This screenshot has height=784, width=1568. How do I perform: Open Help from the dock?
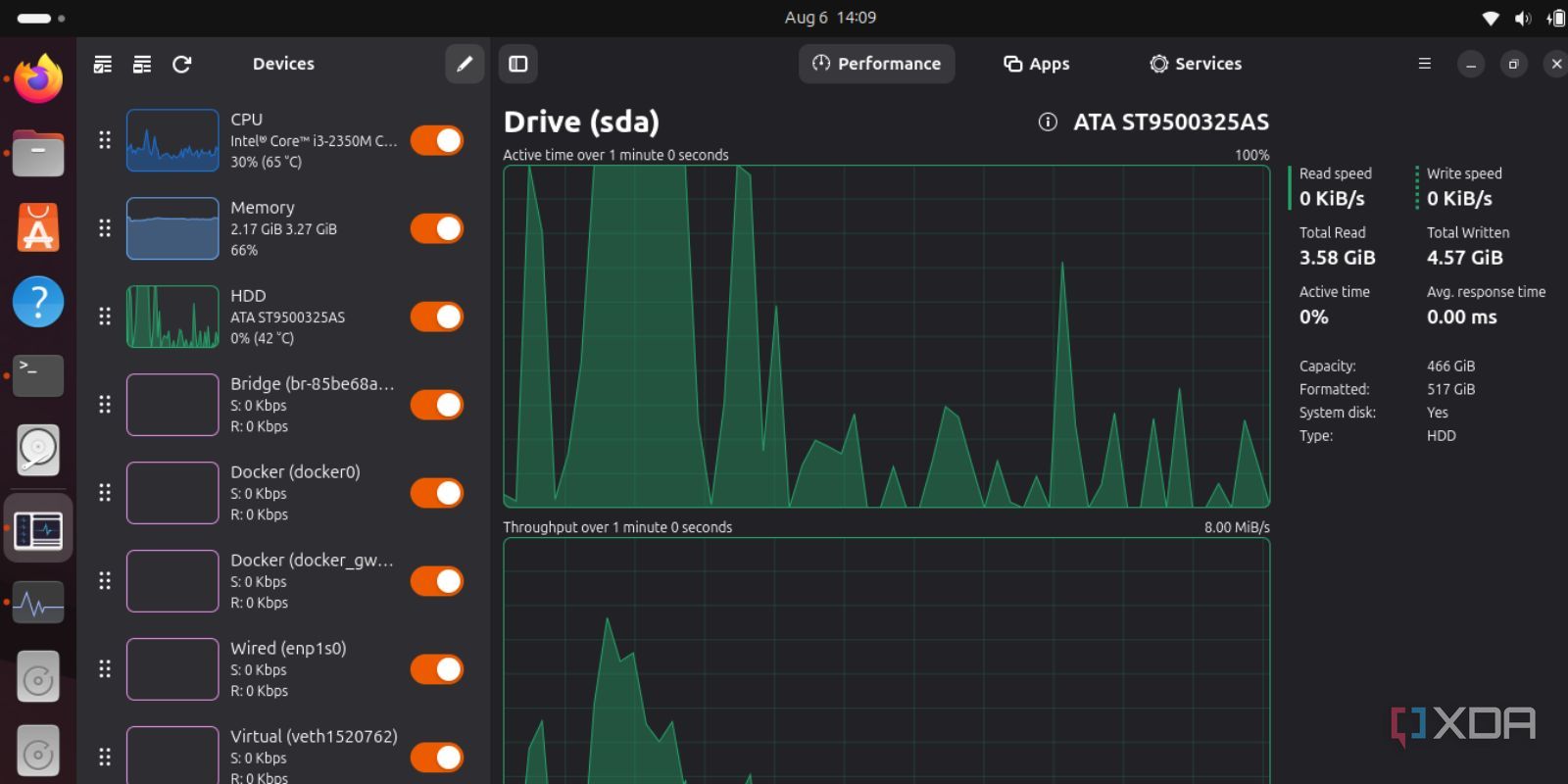(38, 302)
